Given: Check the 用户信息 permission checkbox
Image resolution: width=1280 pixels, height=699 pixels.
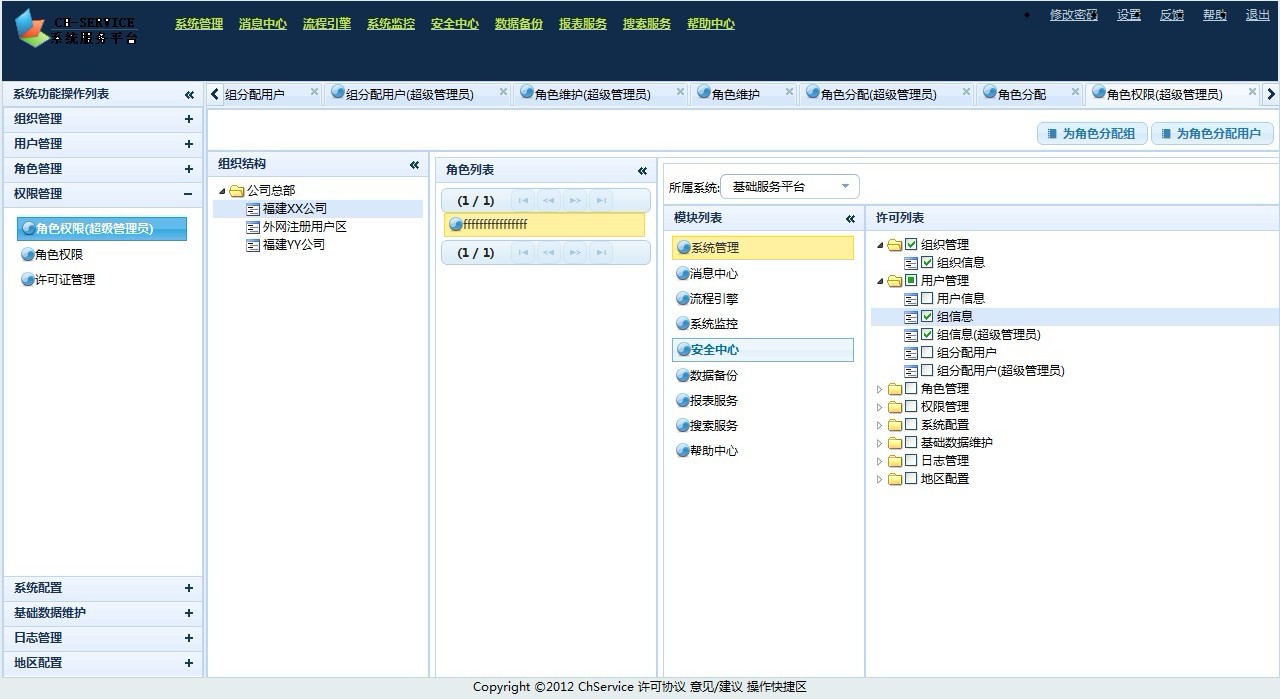Looking at the screenshot, I should 924,298.
